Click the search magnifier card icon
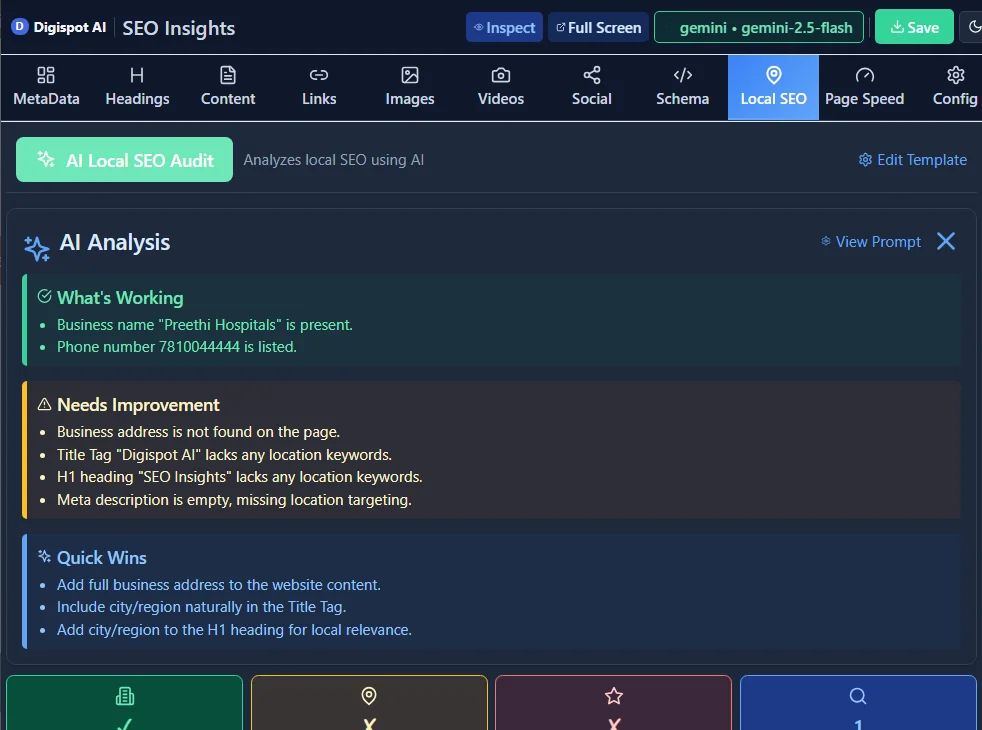Viewport: 982px width, 730px height. [858, 696]
